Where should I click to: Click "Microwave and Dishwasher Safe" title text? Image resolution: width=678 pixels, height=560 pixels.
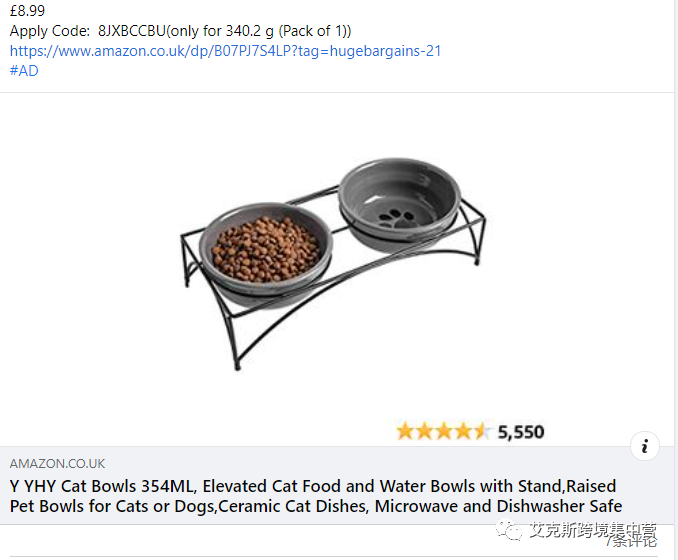coord(498,506)
